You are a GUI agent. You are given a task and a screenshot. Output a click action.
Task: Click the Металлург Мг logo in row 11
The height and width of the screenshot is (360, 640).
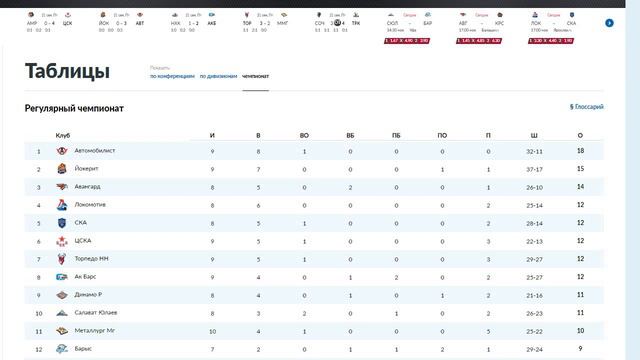(62, 331)
